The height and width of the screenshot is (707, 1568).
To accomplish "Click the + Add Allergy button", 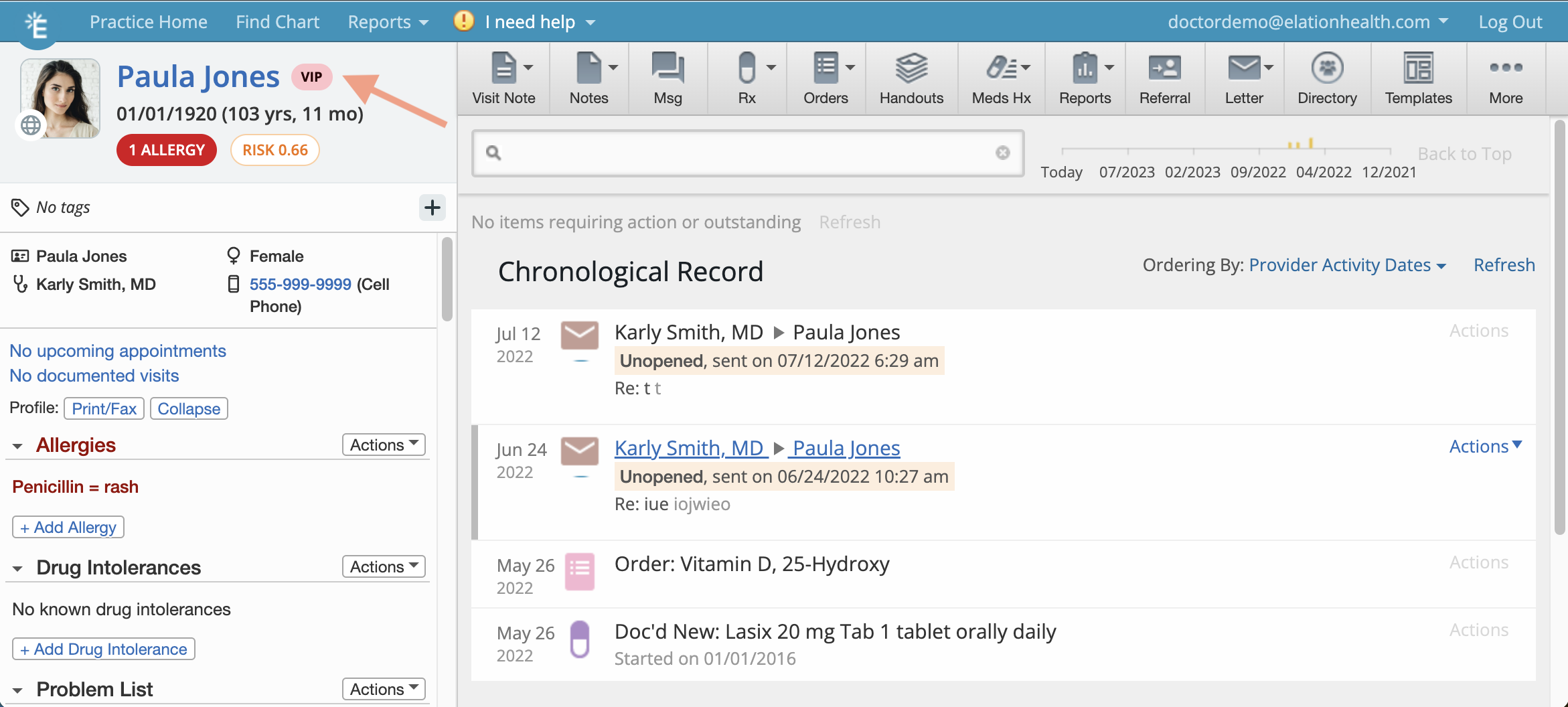I will tap(68, 528).
